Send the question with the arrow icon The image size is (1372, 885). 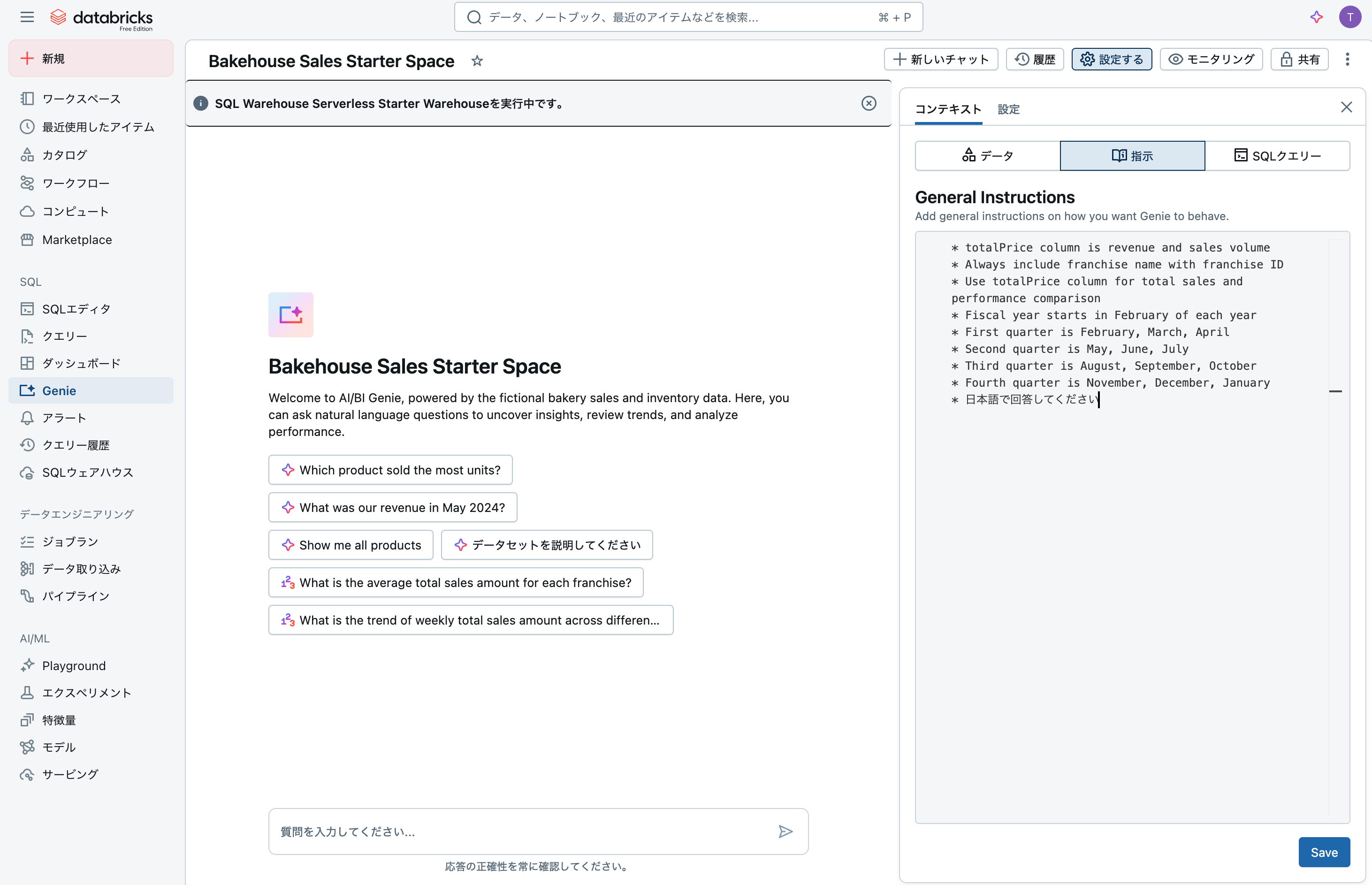785,831
